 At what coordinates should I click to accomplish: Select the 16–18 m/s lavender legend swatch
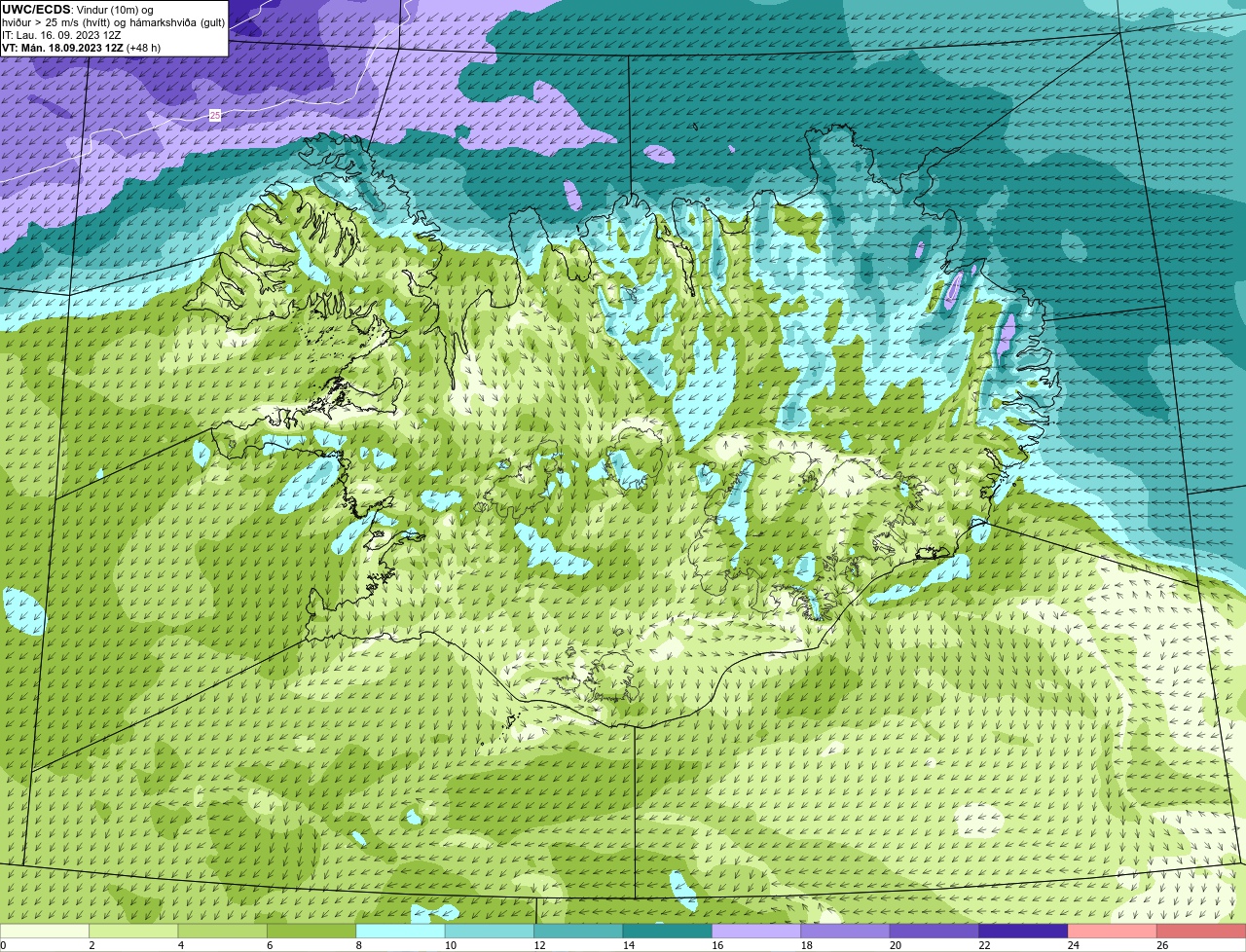point(756,932)
